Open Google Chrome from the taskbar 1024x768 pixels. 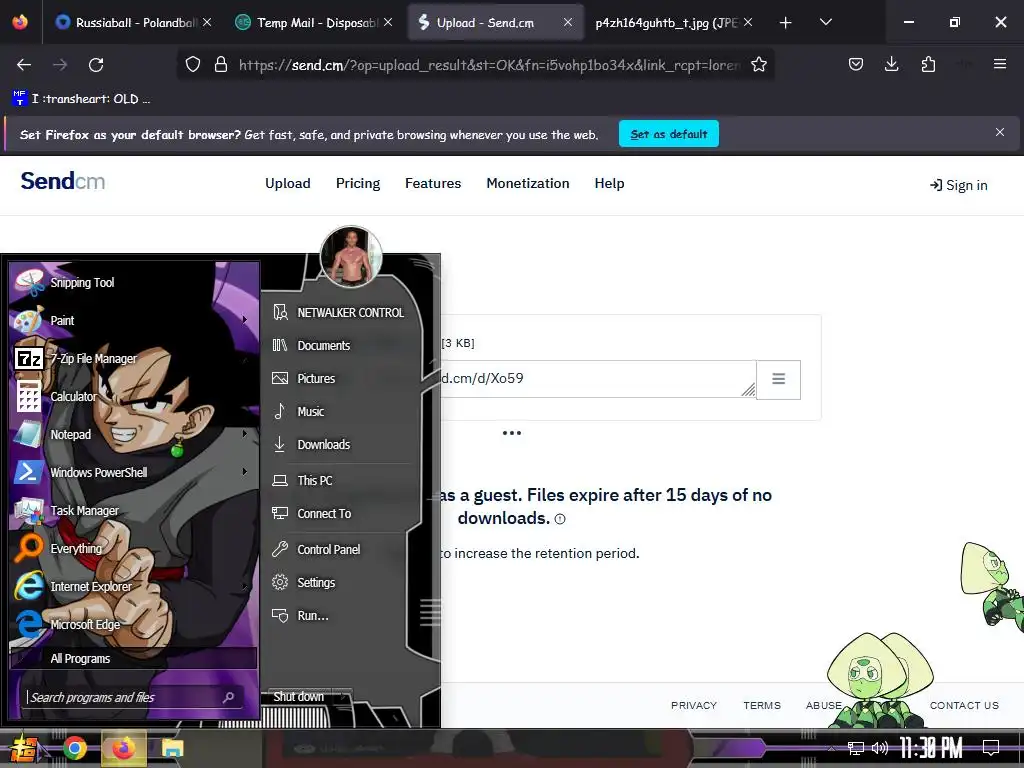coord(74,748)
